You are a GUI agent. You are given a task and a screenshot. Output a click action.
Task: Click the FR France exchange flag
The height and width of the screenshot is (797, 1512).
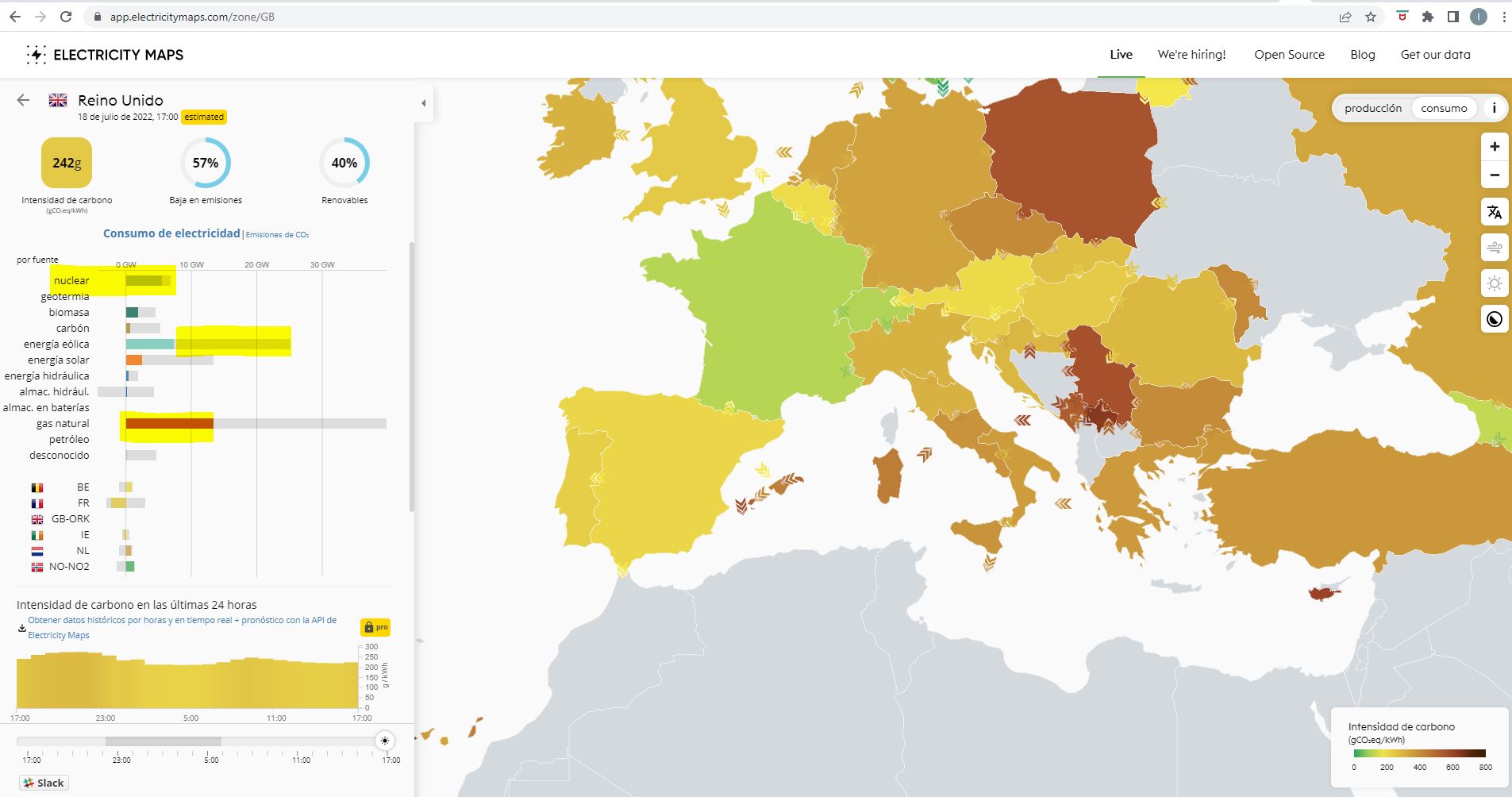(37, 503)
